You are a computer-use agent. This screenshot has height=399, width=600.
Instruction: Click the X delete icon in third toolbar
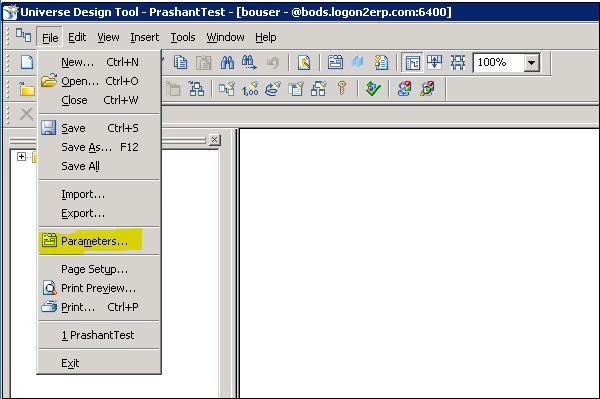click(x=26, y=114)
